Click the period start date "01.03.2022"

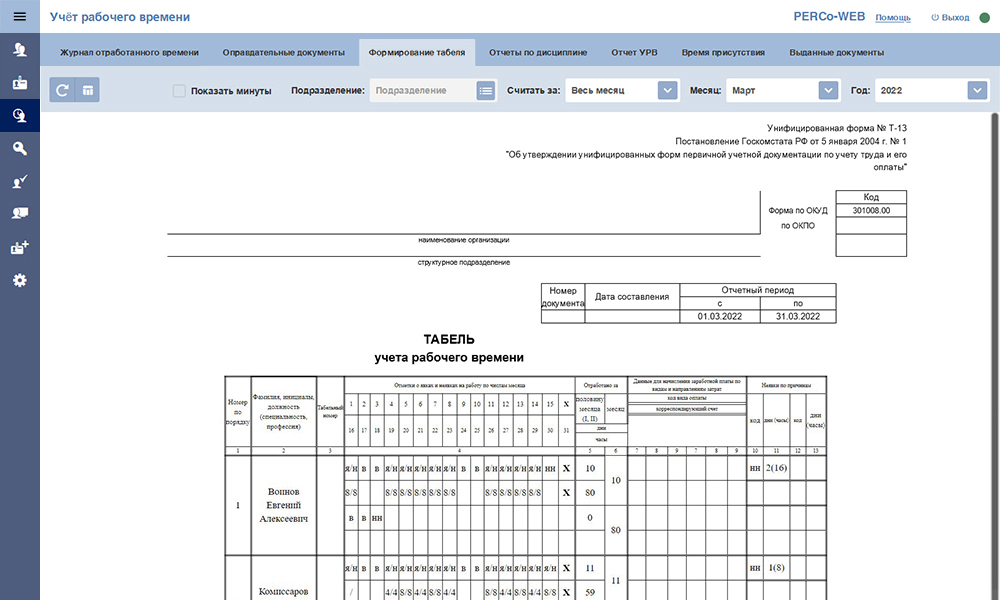(720, 316)
